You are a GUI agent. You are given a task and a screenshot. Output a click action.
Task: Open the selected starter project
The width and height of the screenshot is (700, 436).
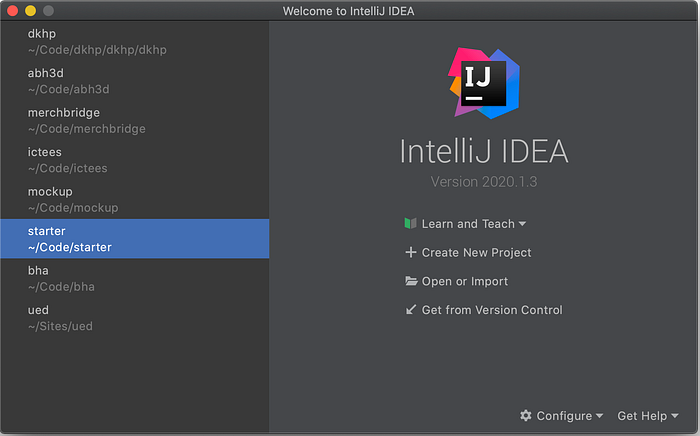pyautogui.click(x=135, y=238)
